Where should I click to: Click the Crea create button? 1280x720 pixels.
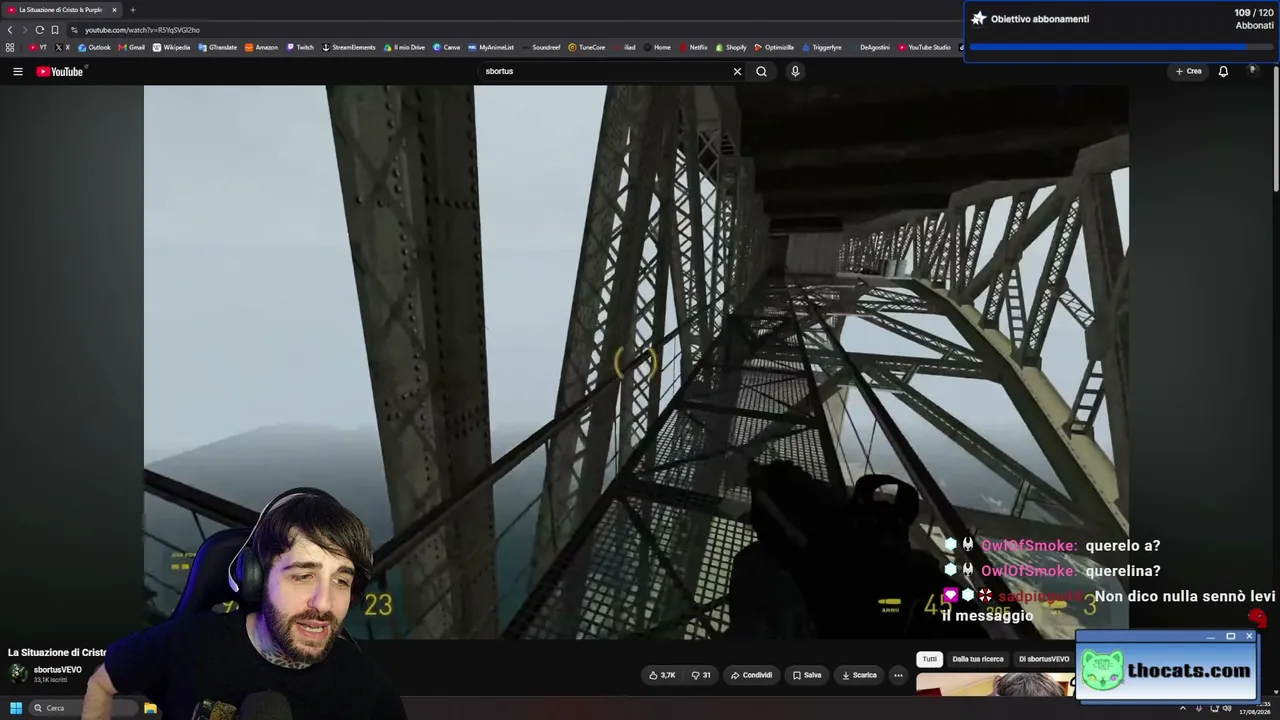click(1189, 71)
